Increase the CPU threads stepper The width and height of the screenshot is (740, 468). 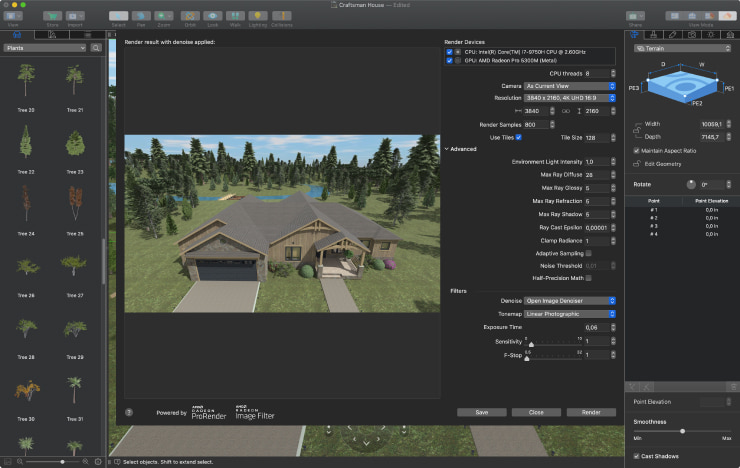pyautogui.click(x=613, y=72)
